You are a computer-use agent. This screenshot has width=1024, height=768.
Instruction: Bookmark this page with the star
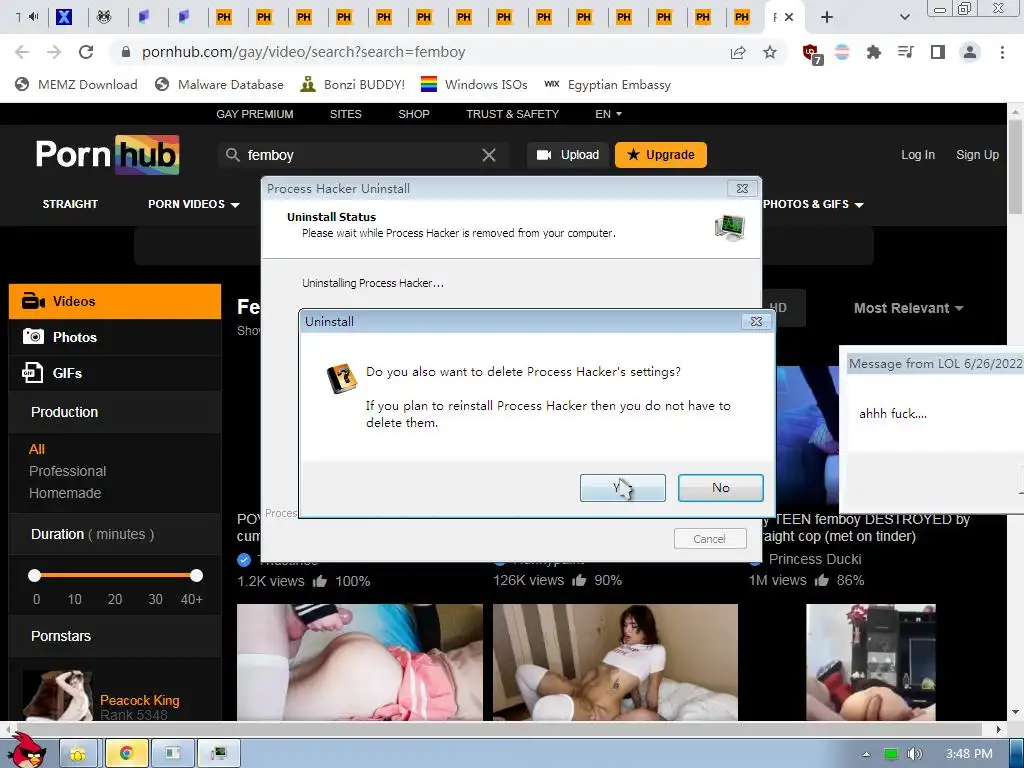[770, 52]
